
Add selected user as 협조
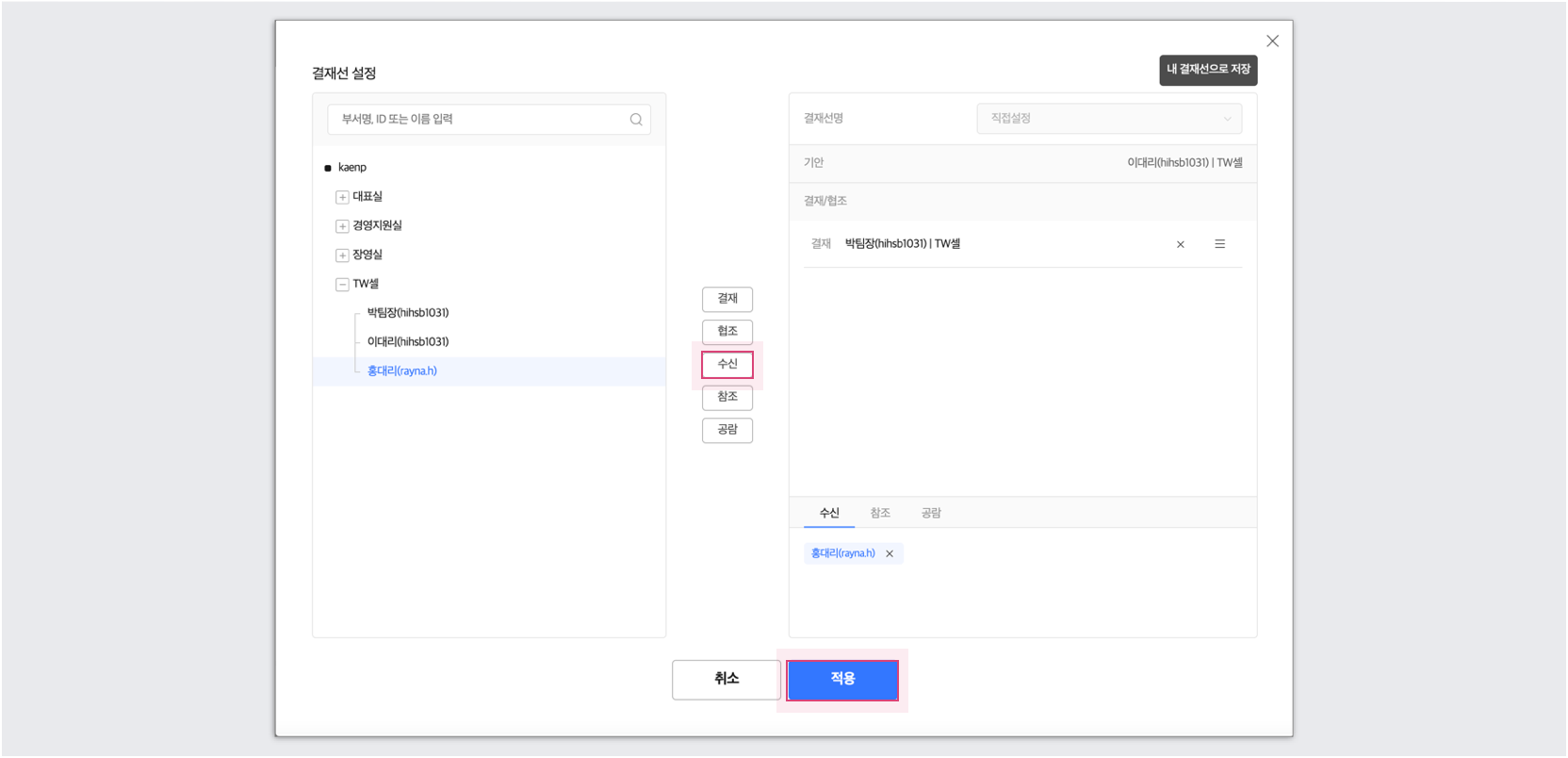(727, 332)
